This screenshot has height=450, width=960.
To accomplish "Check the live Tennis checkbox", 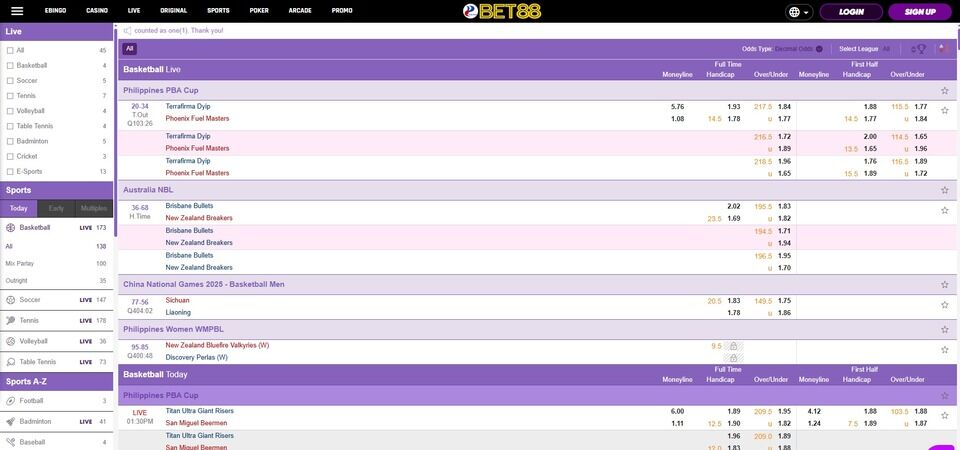I will [10, 96].
